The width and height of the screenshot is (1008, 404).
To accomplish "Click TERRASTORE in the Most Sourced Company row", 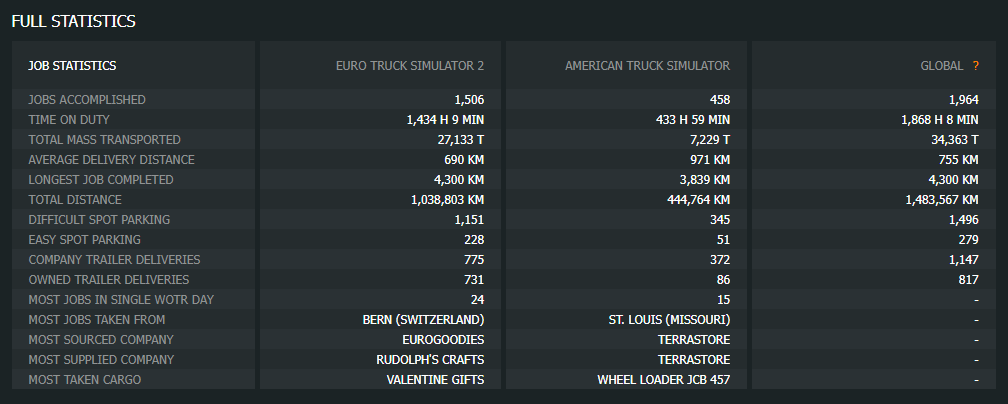I will pyautogui.click(x=694, y=339).
